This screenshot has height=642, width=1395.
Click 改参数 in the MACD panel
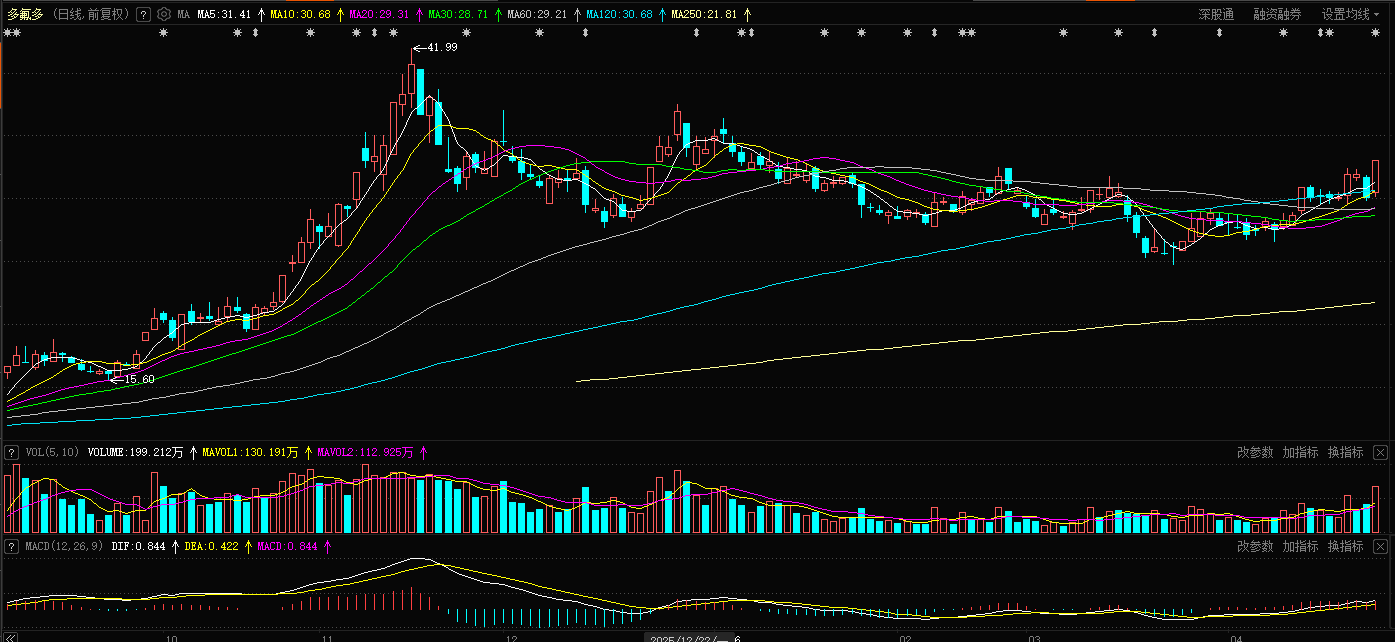point(1255,547)
